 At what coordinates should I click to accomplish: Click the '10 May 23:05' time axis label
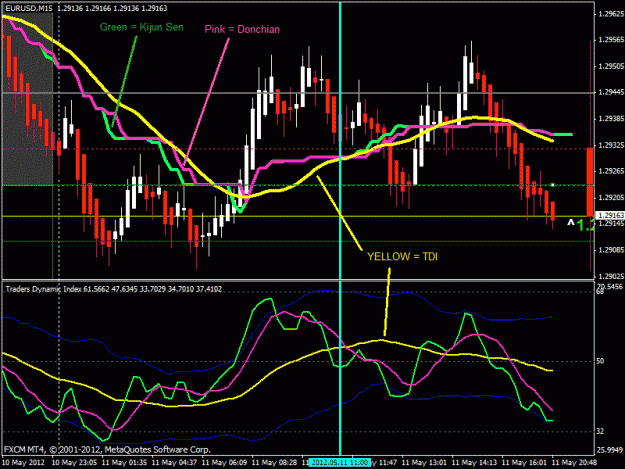75,463
